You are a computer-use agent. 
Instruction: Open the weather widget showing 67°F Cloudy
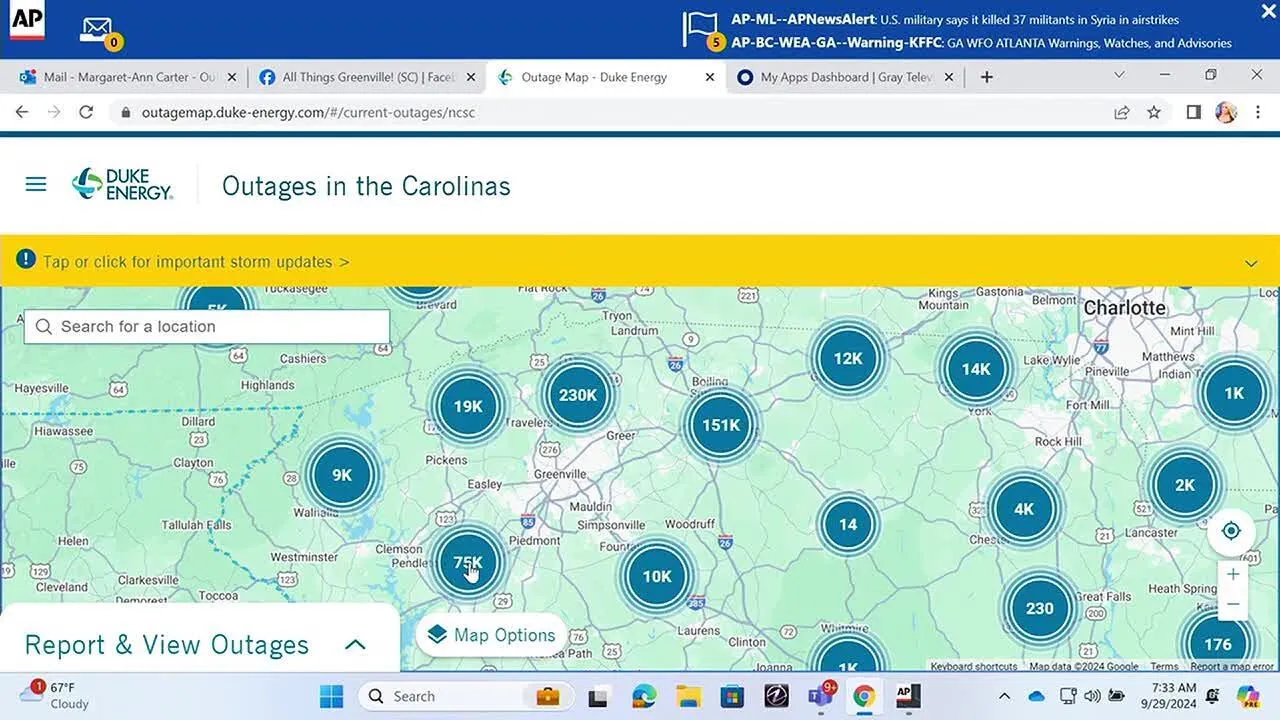click(55, 695)
